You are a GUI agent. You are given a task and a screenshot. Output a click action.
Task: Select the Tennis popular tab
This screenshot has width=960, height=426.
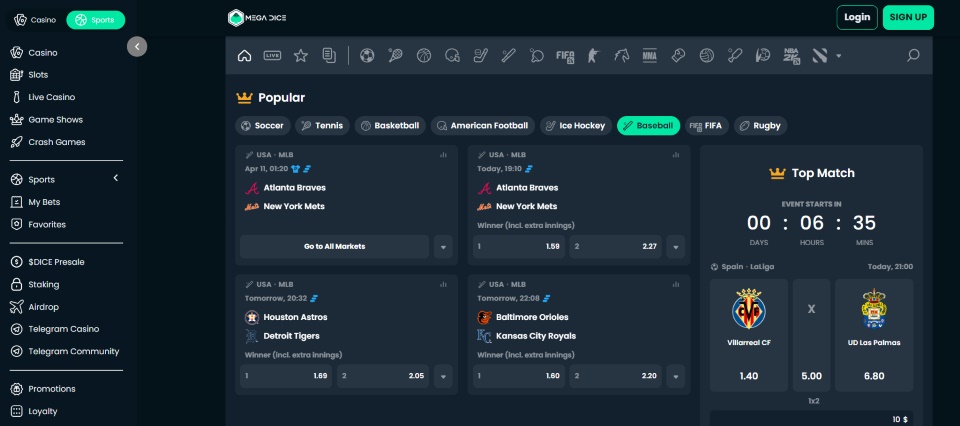[323, 125]
